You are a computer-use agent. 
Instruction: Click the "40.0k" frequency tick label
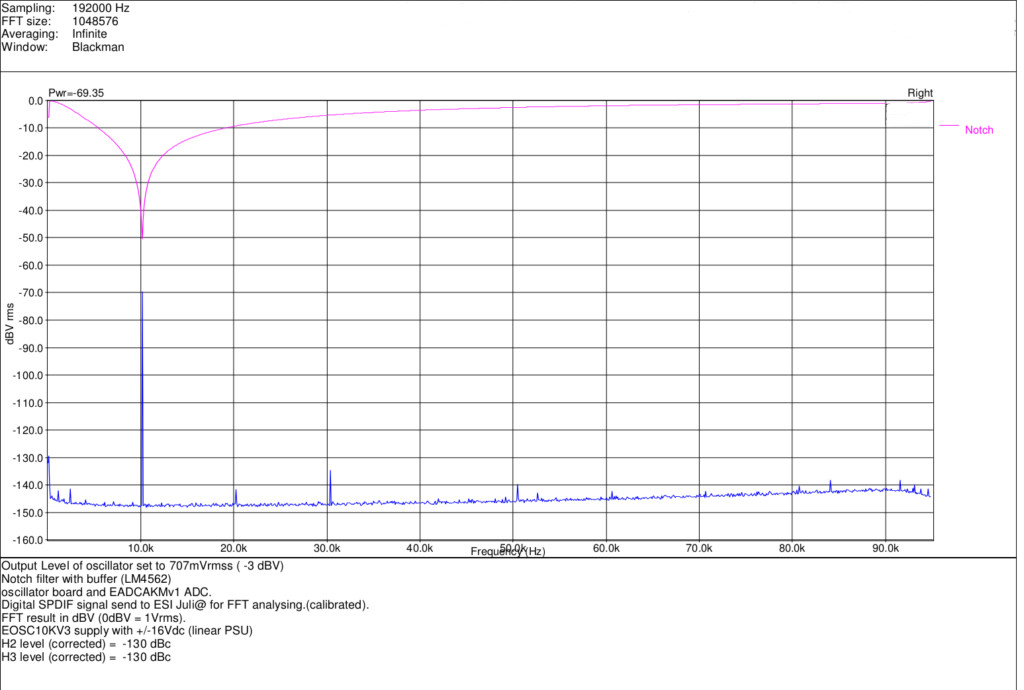(x=420, y=548)
